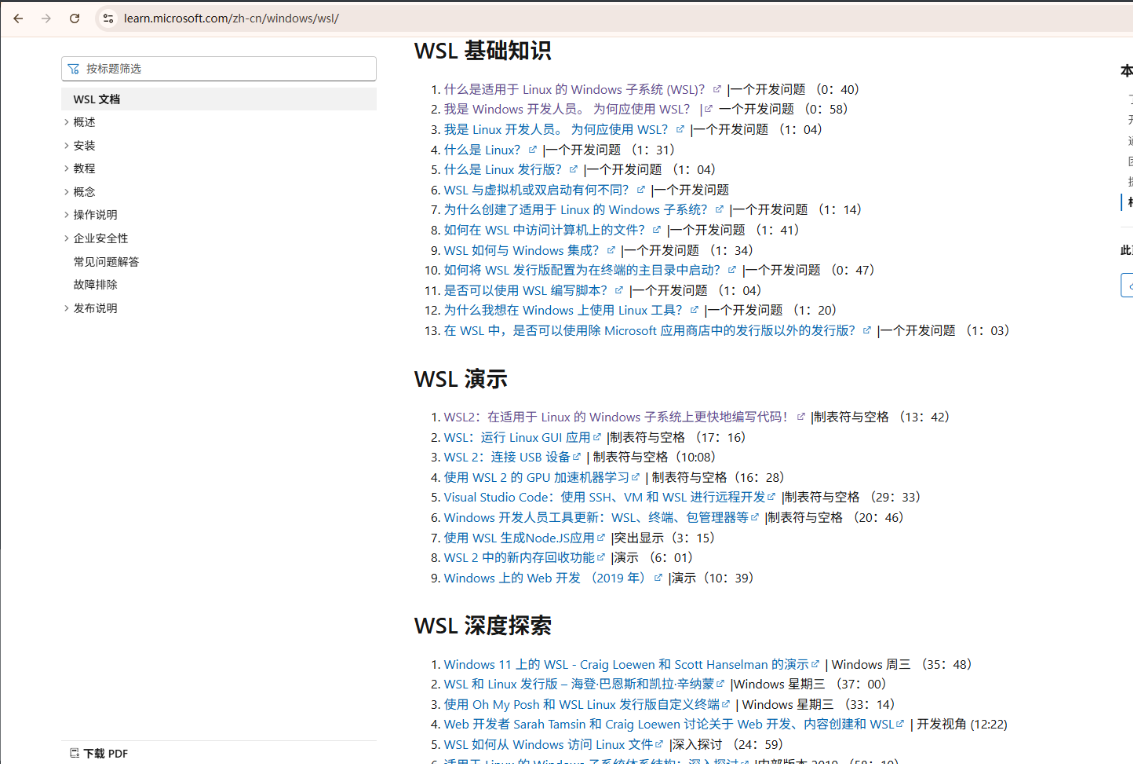Open site information icon in address bar
This screenshot has height=764, width=1133.
click(x=108, y=19)
